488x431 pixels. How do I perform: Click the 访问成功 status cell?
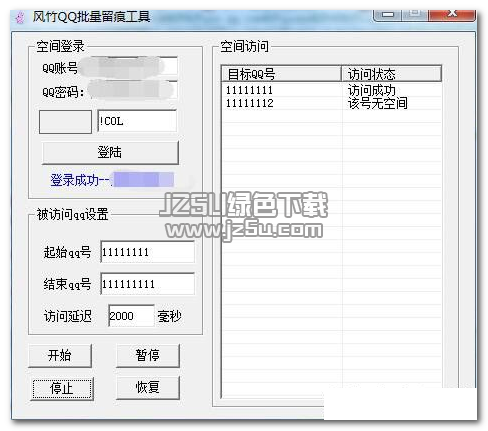tap(372, 90)
